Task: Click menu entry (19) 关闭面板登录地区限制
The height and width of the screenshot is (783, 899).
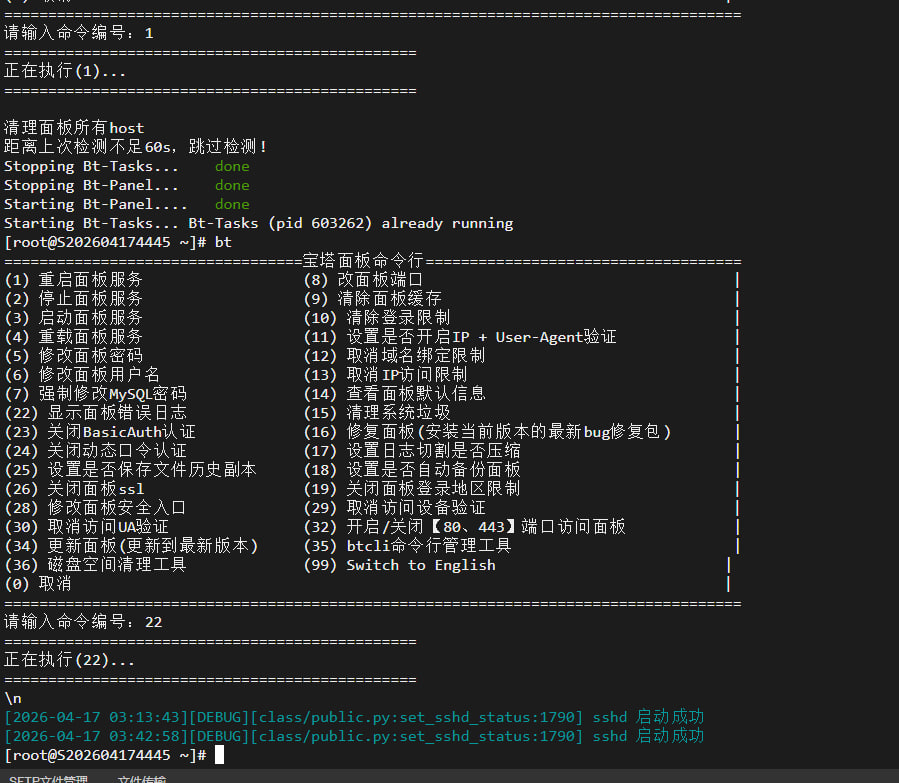Action: coord(412,488)
